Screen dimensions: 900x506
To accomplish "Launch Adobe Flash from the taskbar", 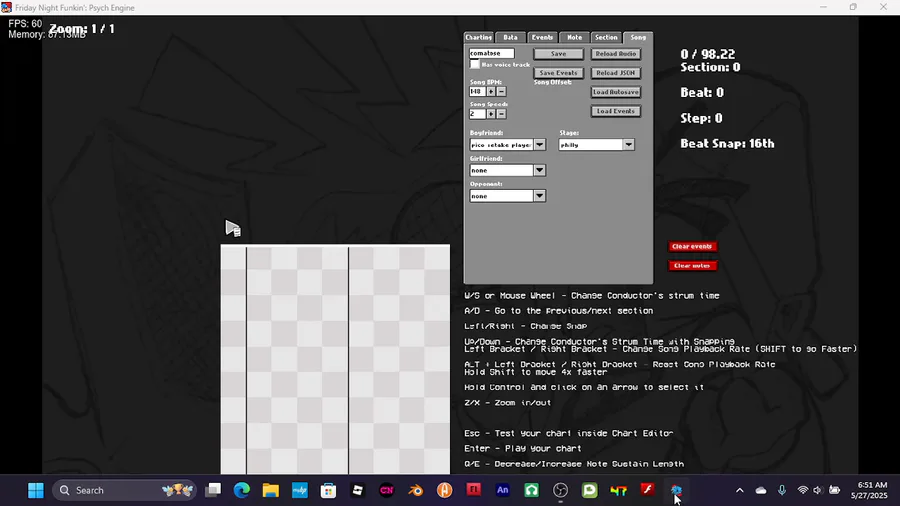I will pos(647,490).
